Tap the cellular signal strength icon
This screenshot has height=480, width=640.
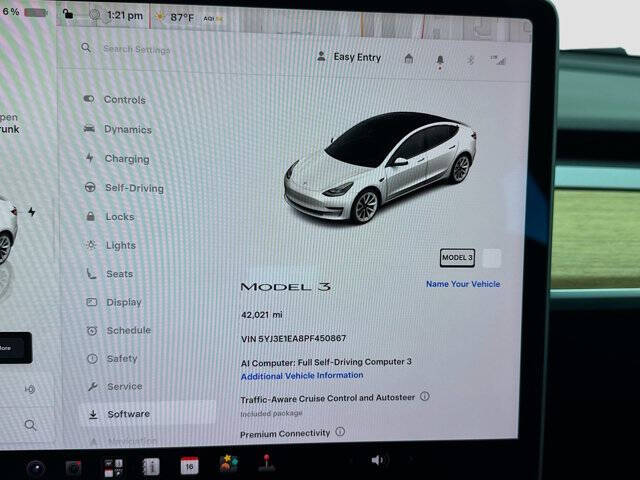pos(498,60)
